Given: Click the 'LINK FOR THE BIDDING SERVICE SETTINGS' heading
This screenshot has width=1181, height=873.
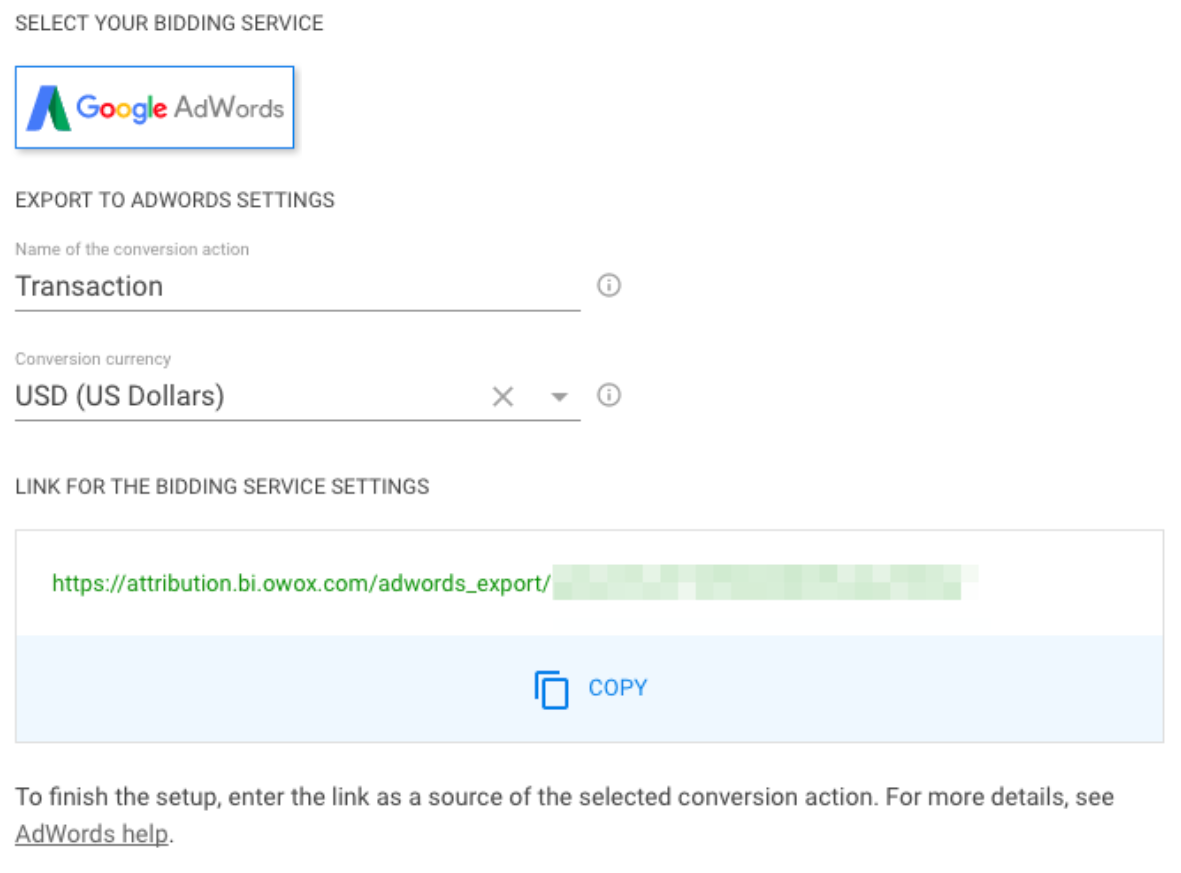Looking at the screenshot, I should 222,487.
